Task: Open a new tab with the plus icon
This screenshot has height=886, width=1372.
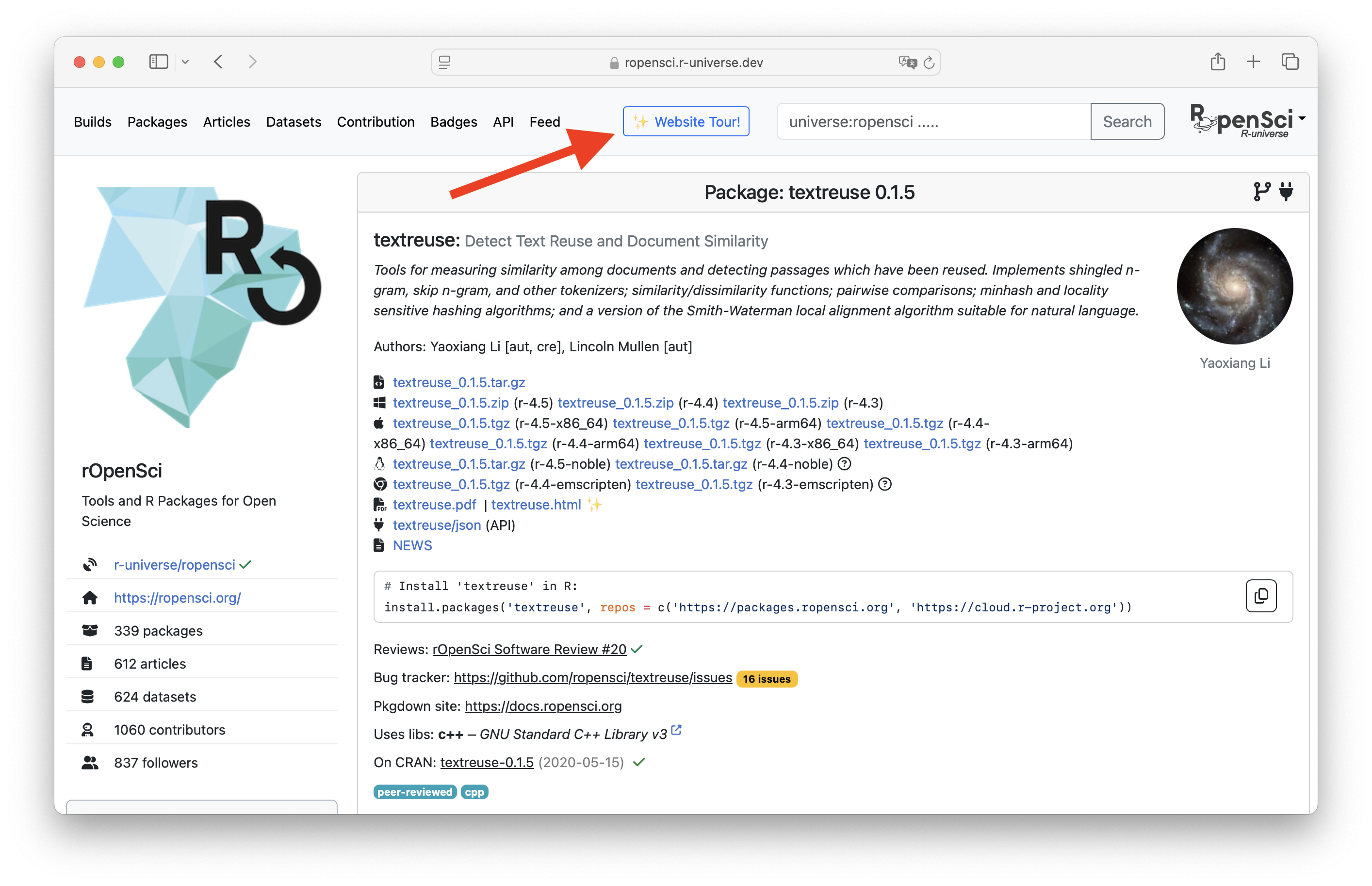Action: (x=1253, y=62)
